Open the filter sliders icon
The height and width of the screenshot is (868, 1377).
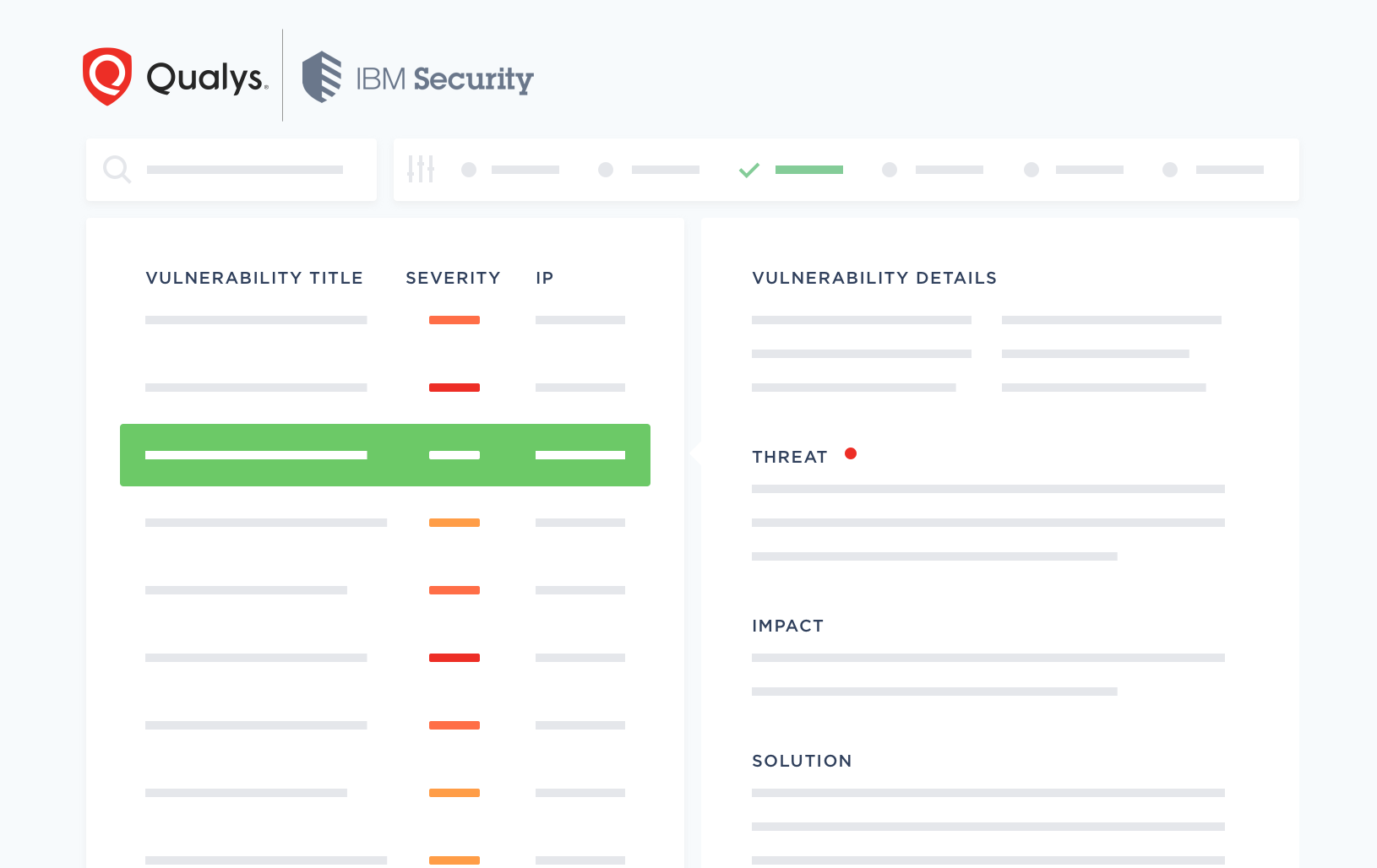420,169
